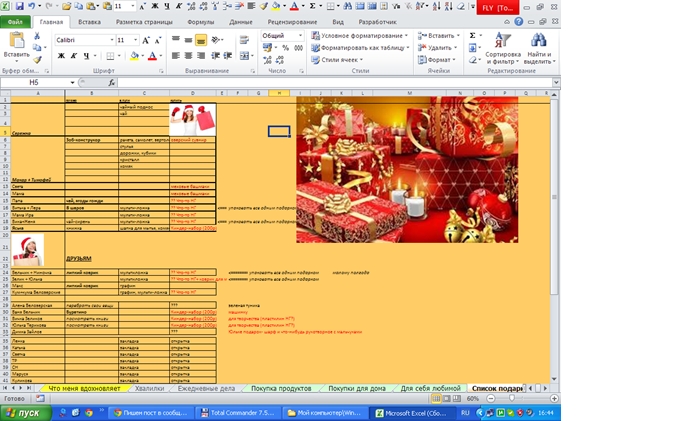Viewport: 692px width, 421px height.
Task: Click the fill color bucket icon
Action: (134, 56)
